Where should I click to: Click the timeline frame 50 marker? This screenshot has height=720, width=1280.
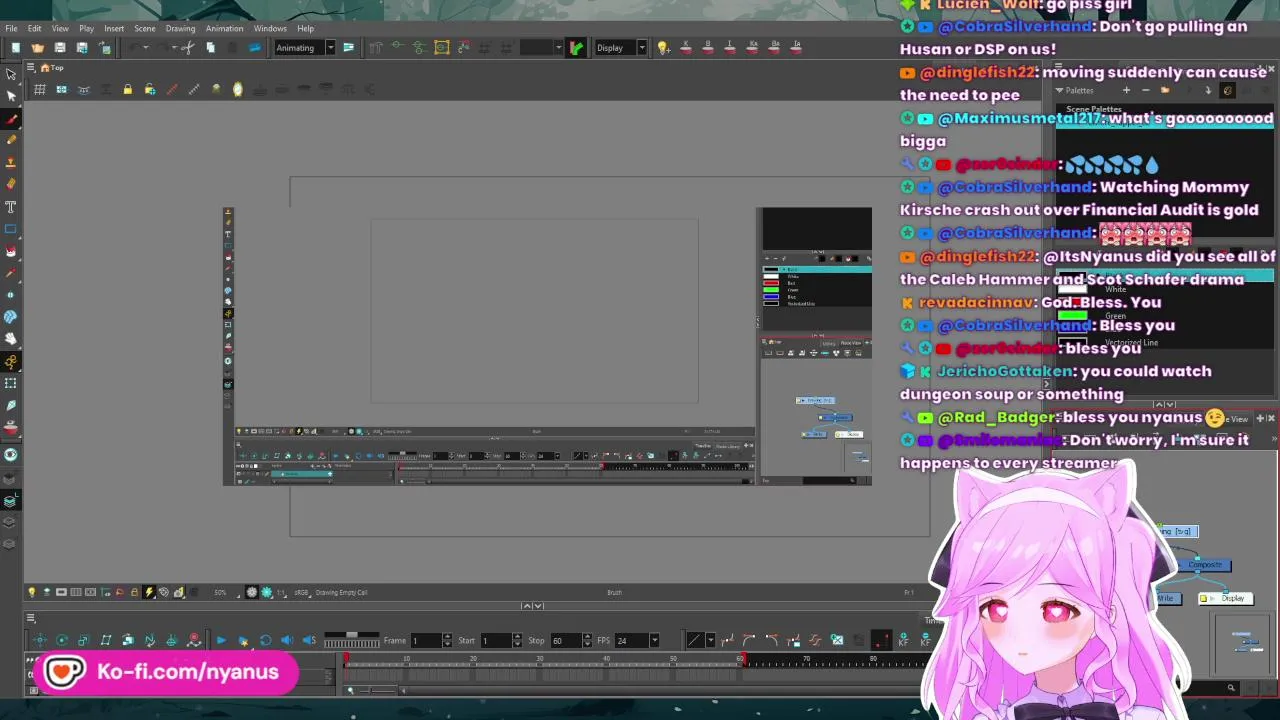point(672,659)
